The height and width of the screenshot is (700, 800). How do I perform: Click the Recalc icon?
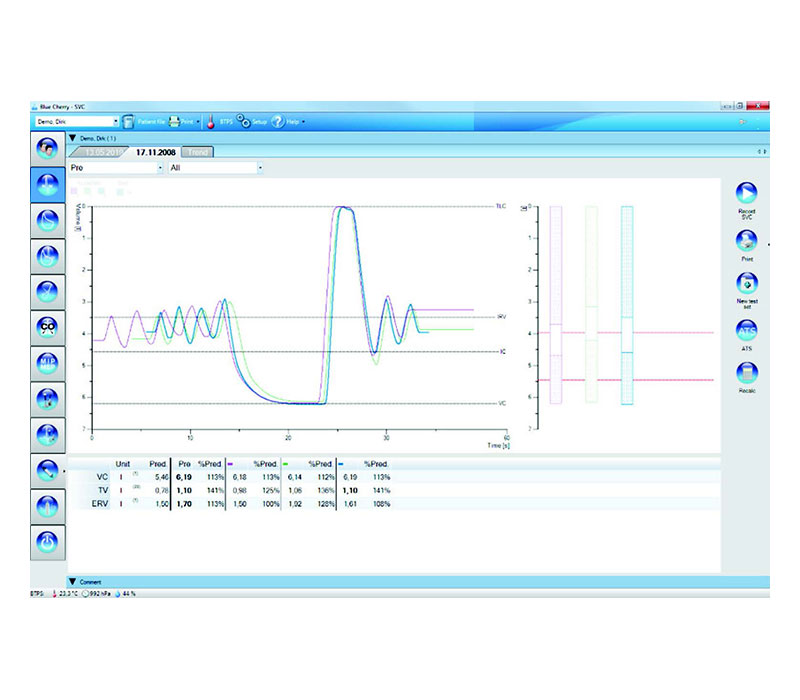[x=746, y=373]
